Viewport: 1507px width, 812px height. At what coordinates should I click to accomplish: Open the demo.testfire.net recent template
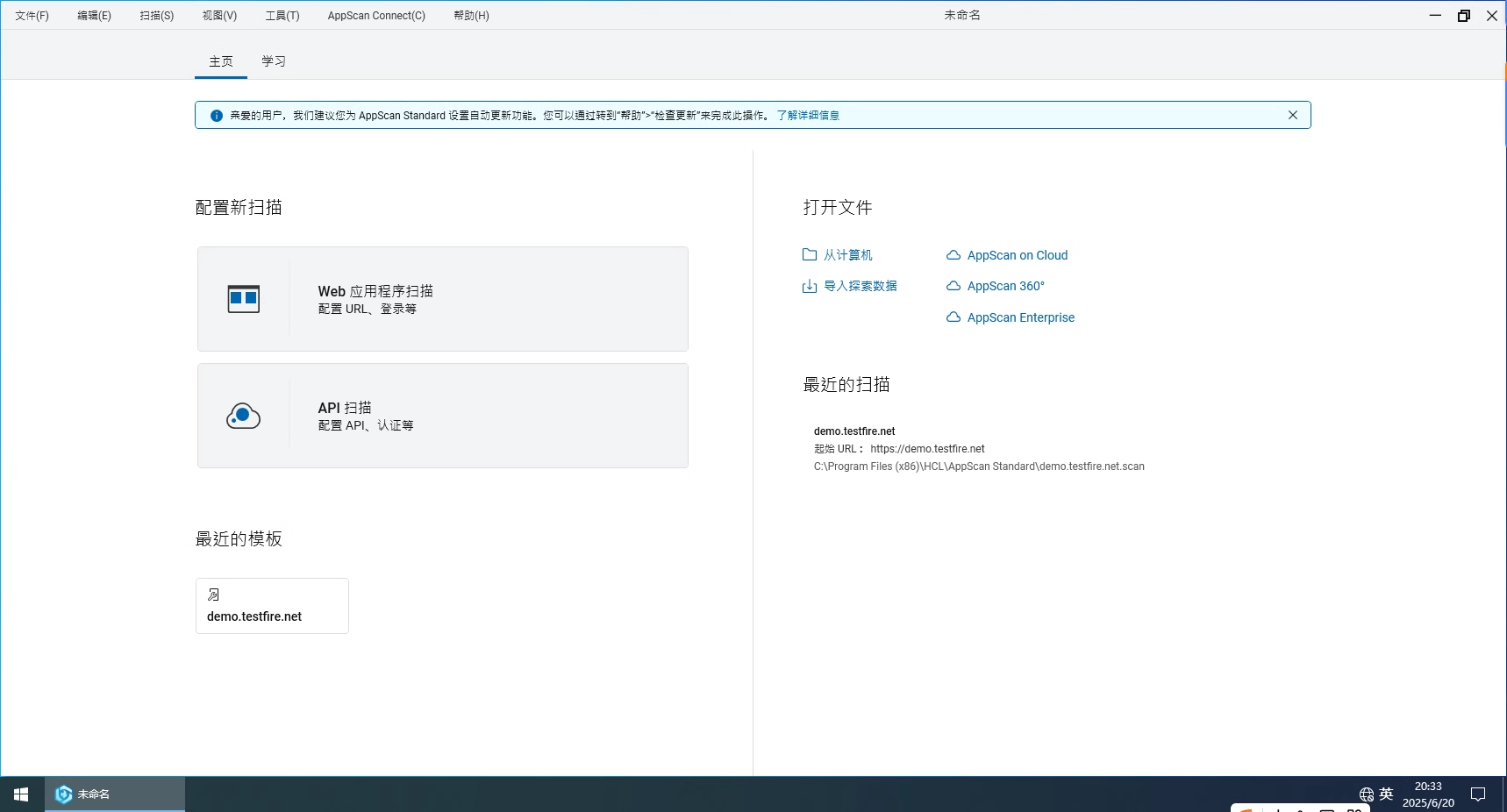272,606
